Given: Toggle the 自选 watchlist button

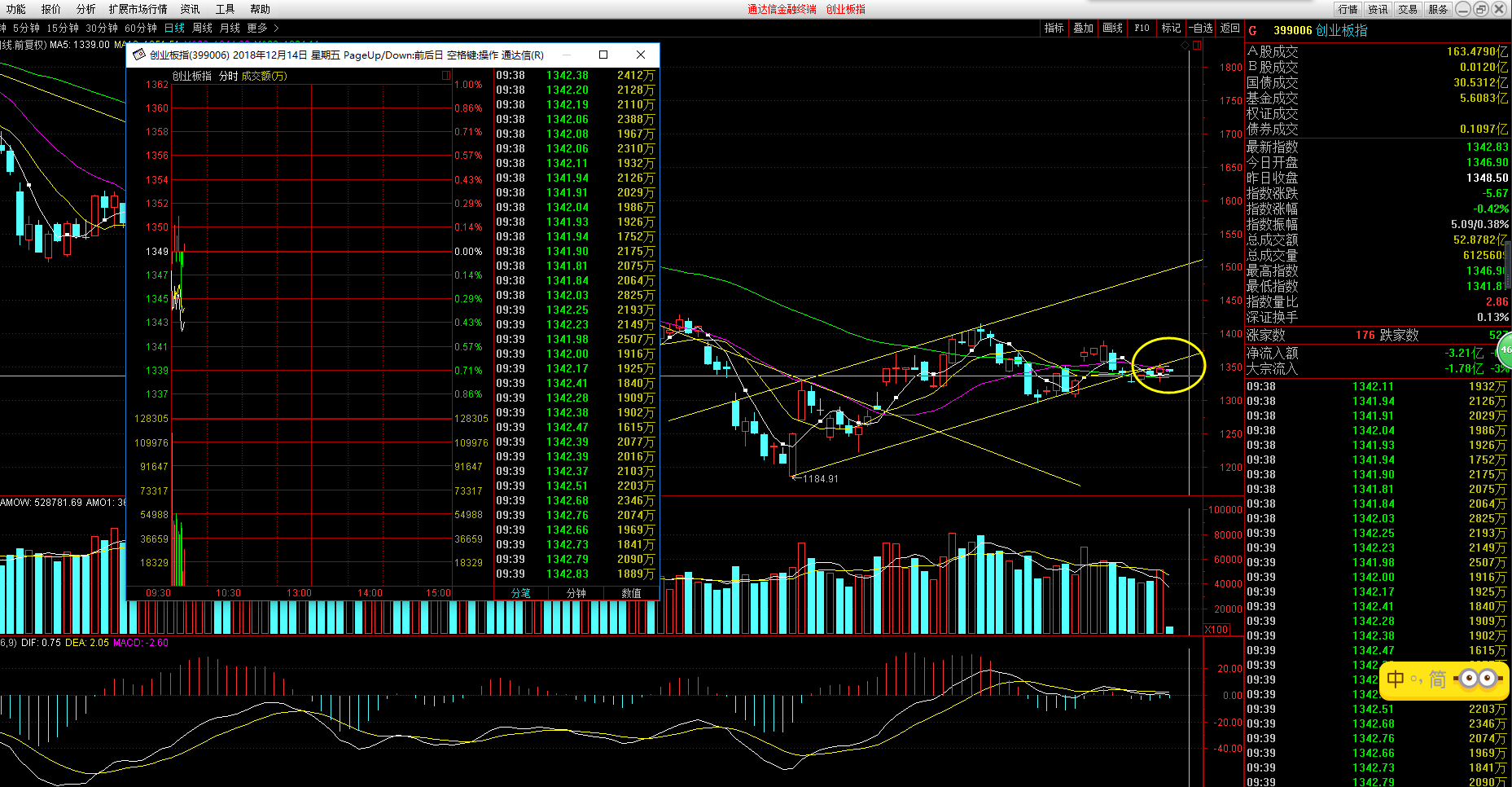Looking at the screenshot, I should 1201,28.
